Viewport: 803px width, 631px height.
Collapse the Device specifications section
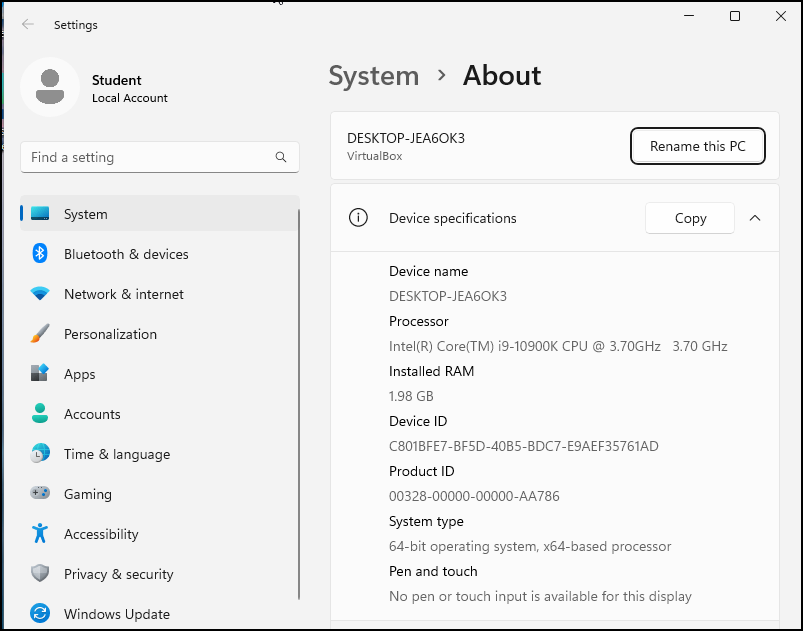pyautogui.click(x=754, y=218)
